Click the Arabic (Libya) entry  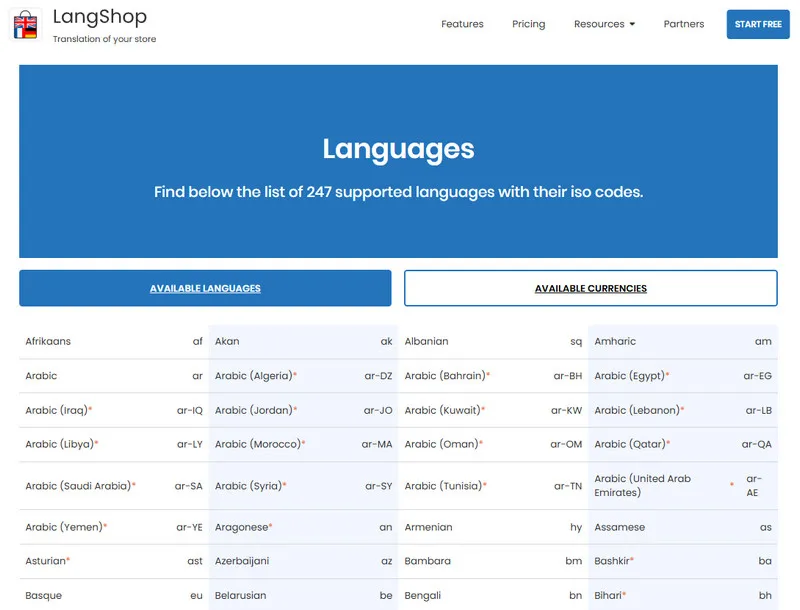(x=114, y=444)
